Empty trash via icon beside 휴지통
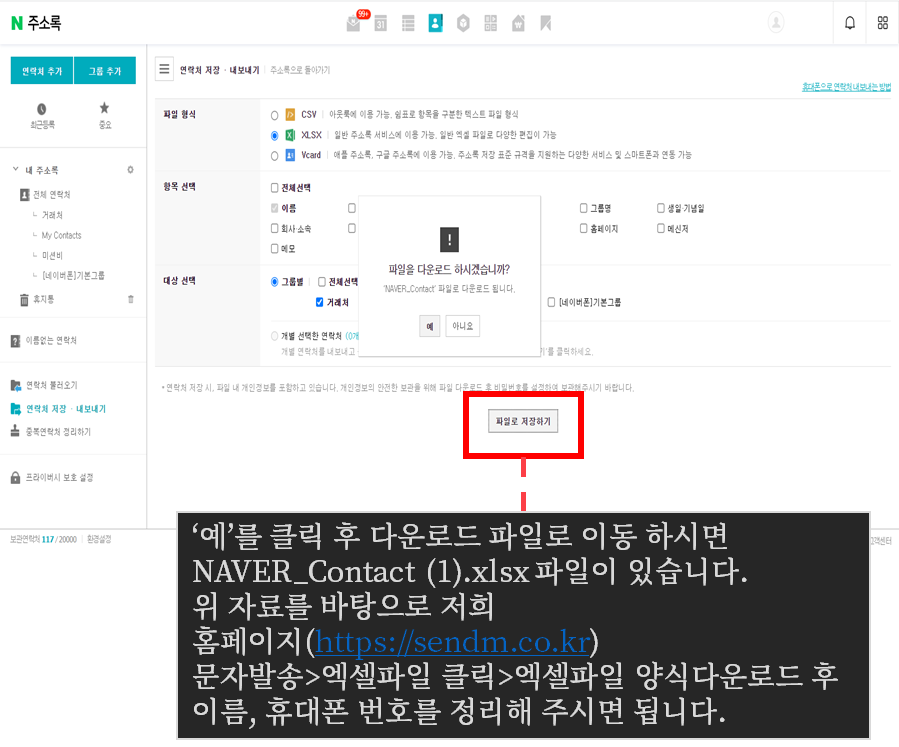The width and height of the screenshot is (899, 747). click(x=131, y=299)
